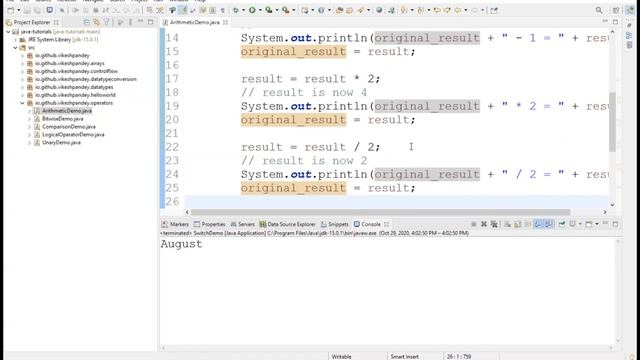This screenshot has height=360, width=640.
Task: Collapse all in Project Explorer toolbar
Action: point(86,22)
